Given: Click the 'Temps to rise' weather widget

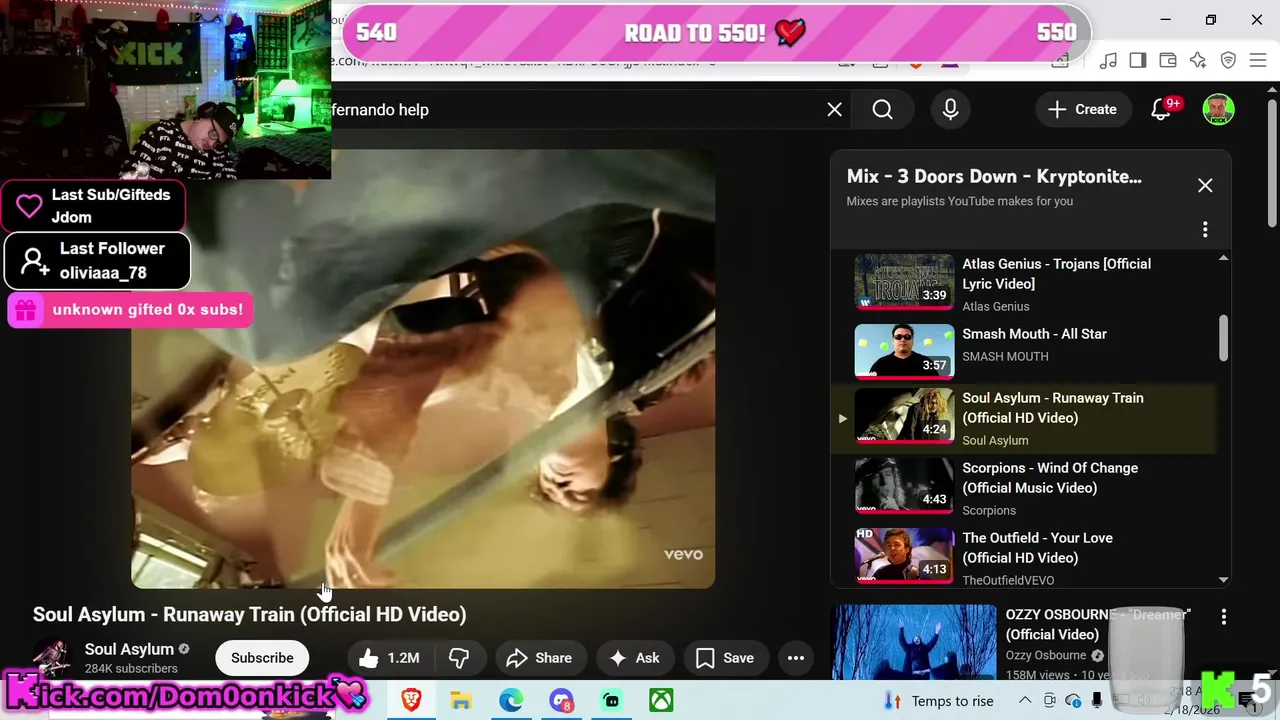Looking at the screenshot, I should (x=940, y=701).
